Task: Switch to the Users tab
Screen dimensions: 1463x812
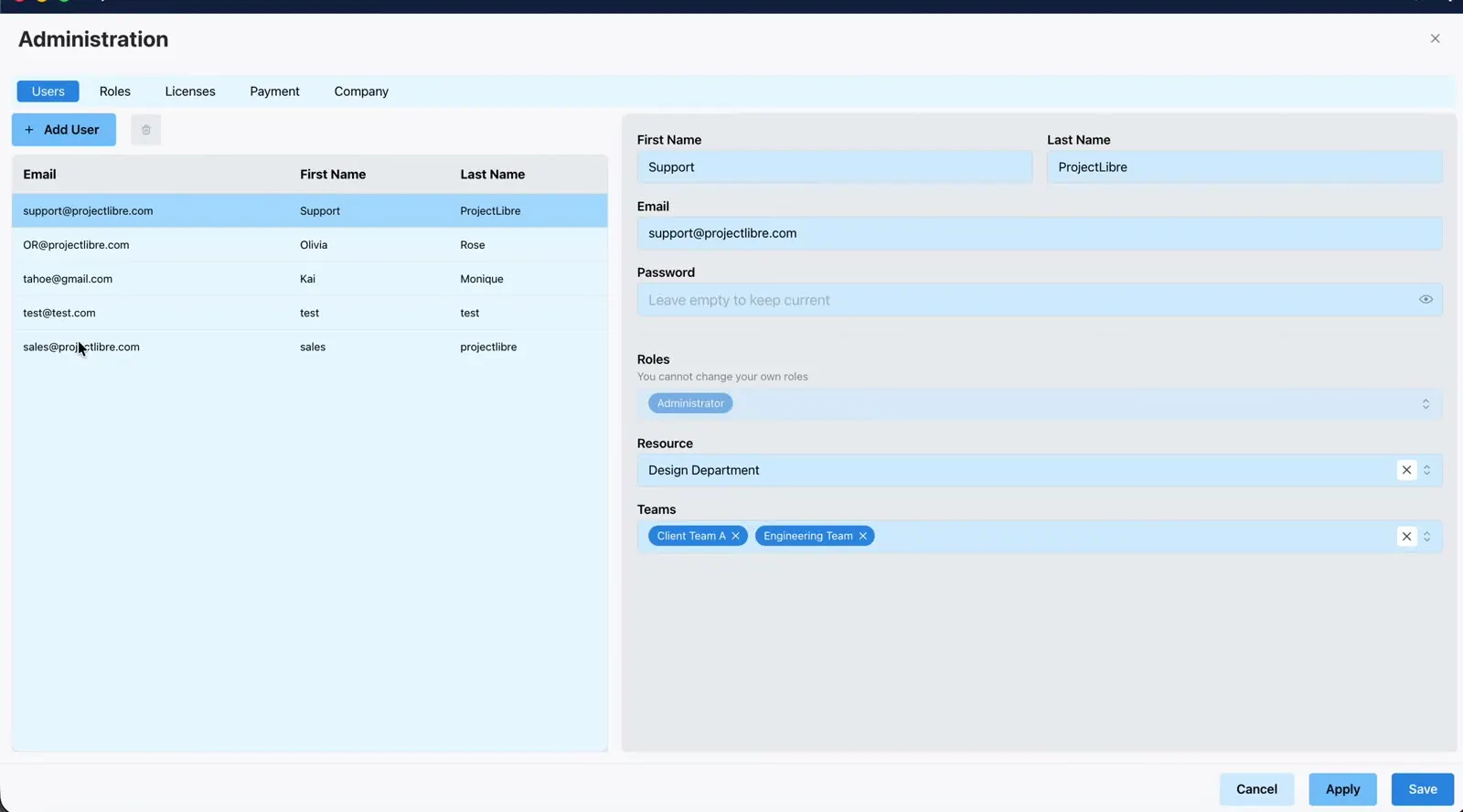Action: click(48, 91)
